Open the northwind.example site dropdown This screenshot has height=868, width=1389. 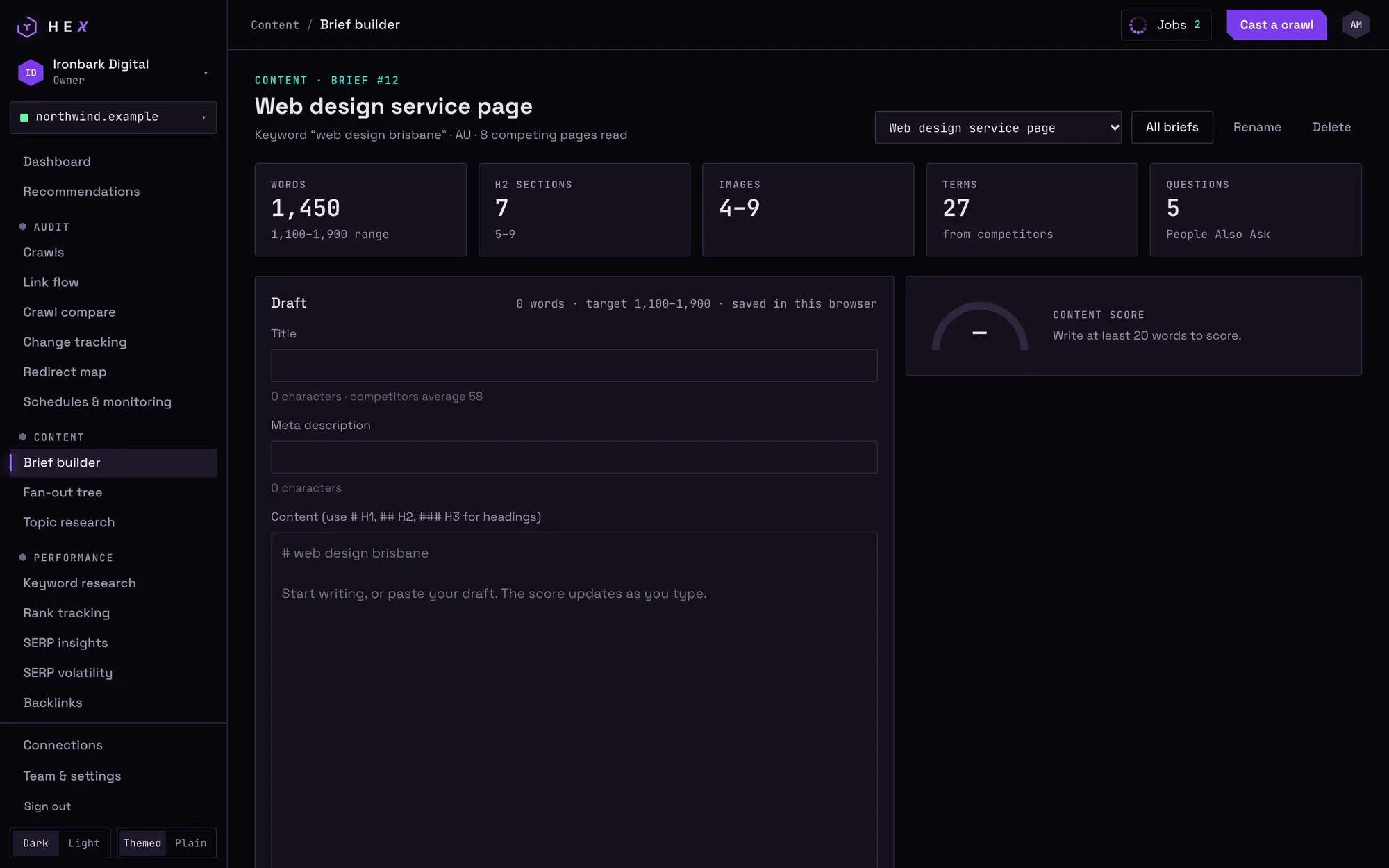tap(113, 117)
